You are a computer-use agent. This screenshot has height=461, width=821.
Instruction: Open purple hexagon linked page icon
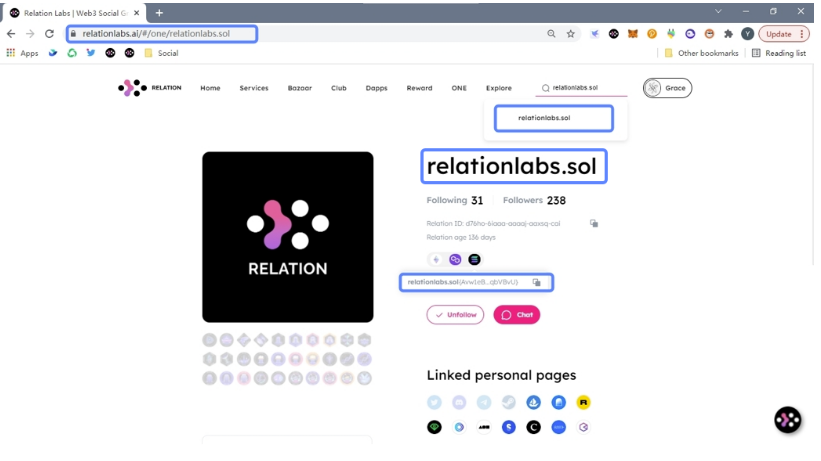[x=583, y=427]
